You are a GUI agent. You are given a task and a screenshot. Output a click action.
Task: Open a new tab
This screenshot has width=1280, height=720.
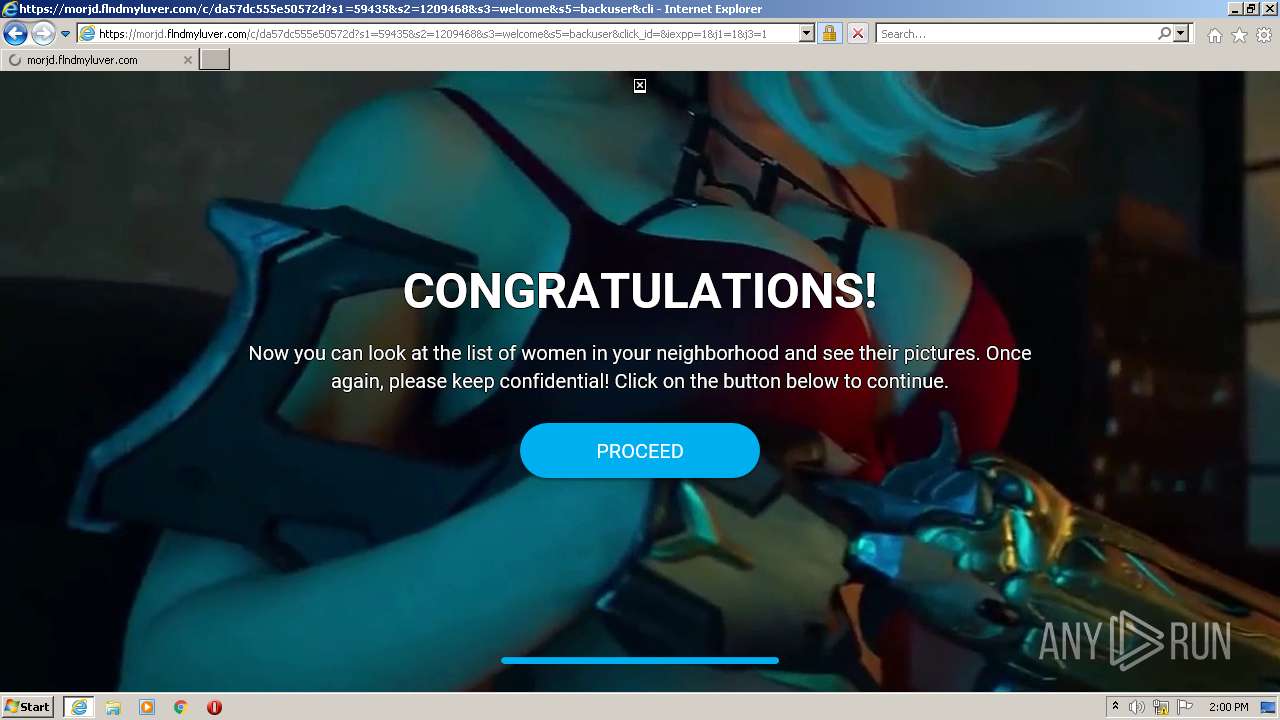214,60
